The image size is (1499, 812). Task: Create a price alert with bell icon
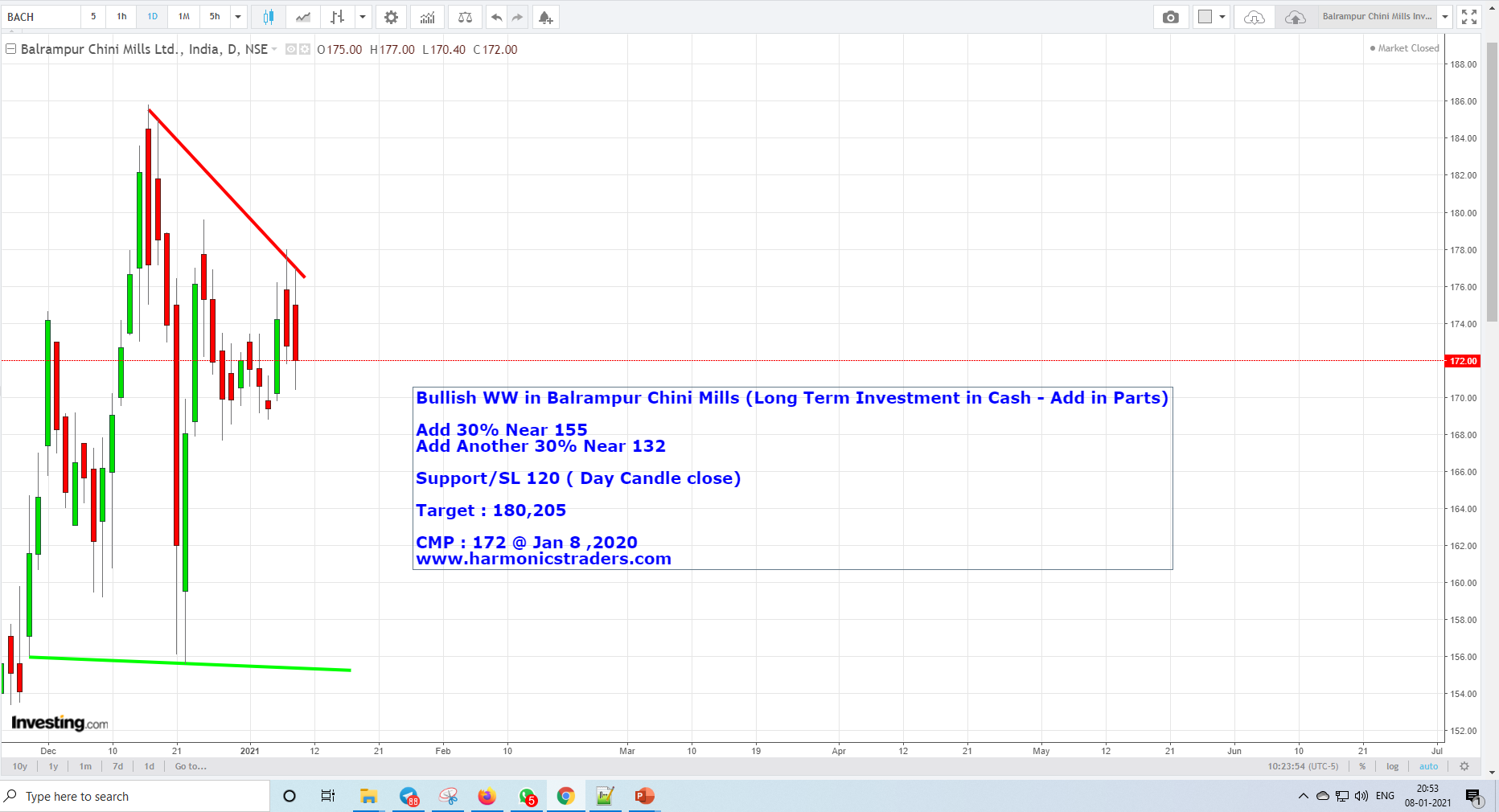pos(546,16)
